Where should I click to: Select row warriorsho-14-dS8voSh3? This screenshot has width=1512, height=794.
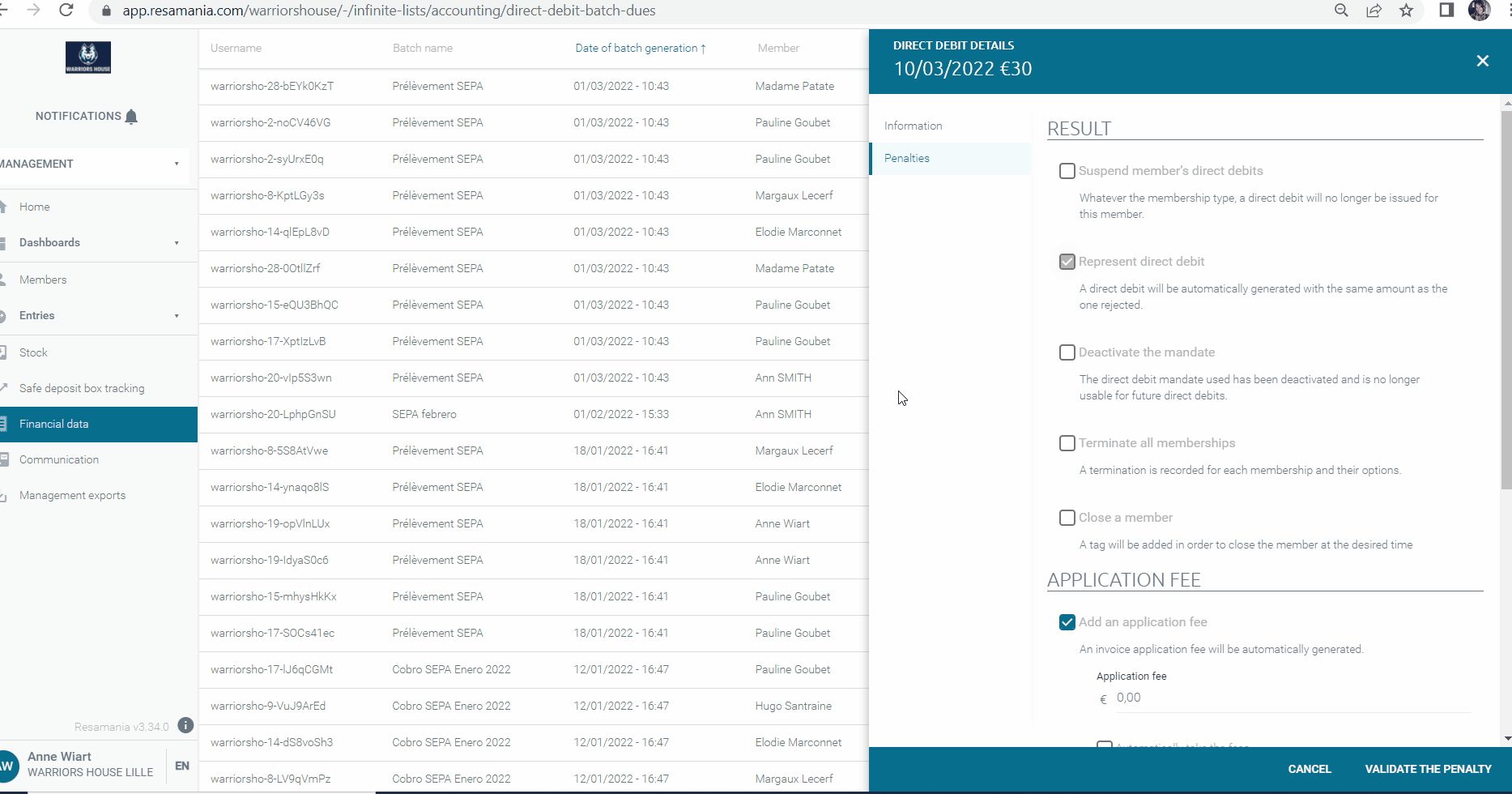click(x=534, y=742)
